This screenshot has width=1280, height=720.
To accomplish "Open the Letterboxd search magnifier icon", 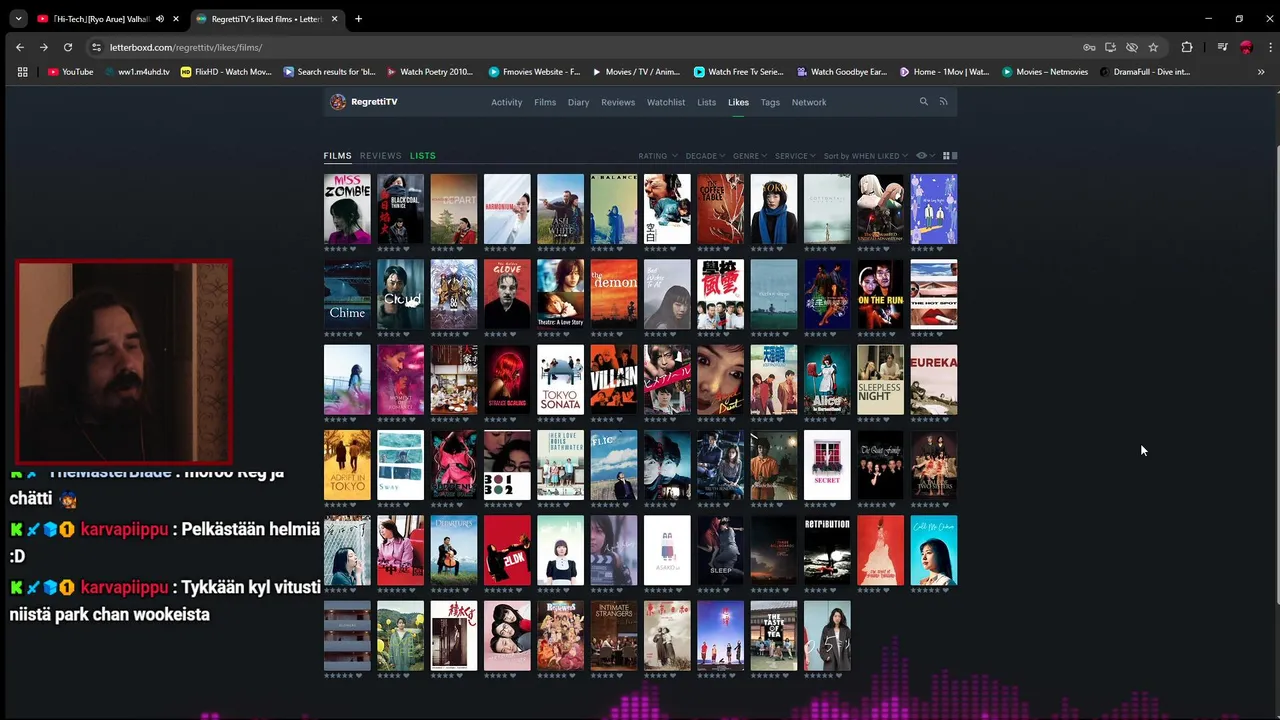I will (x=924, y=102).
